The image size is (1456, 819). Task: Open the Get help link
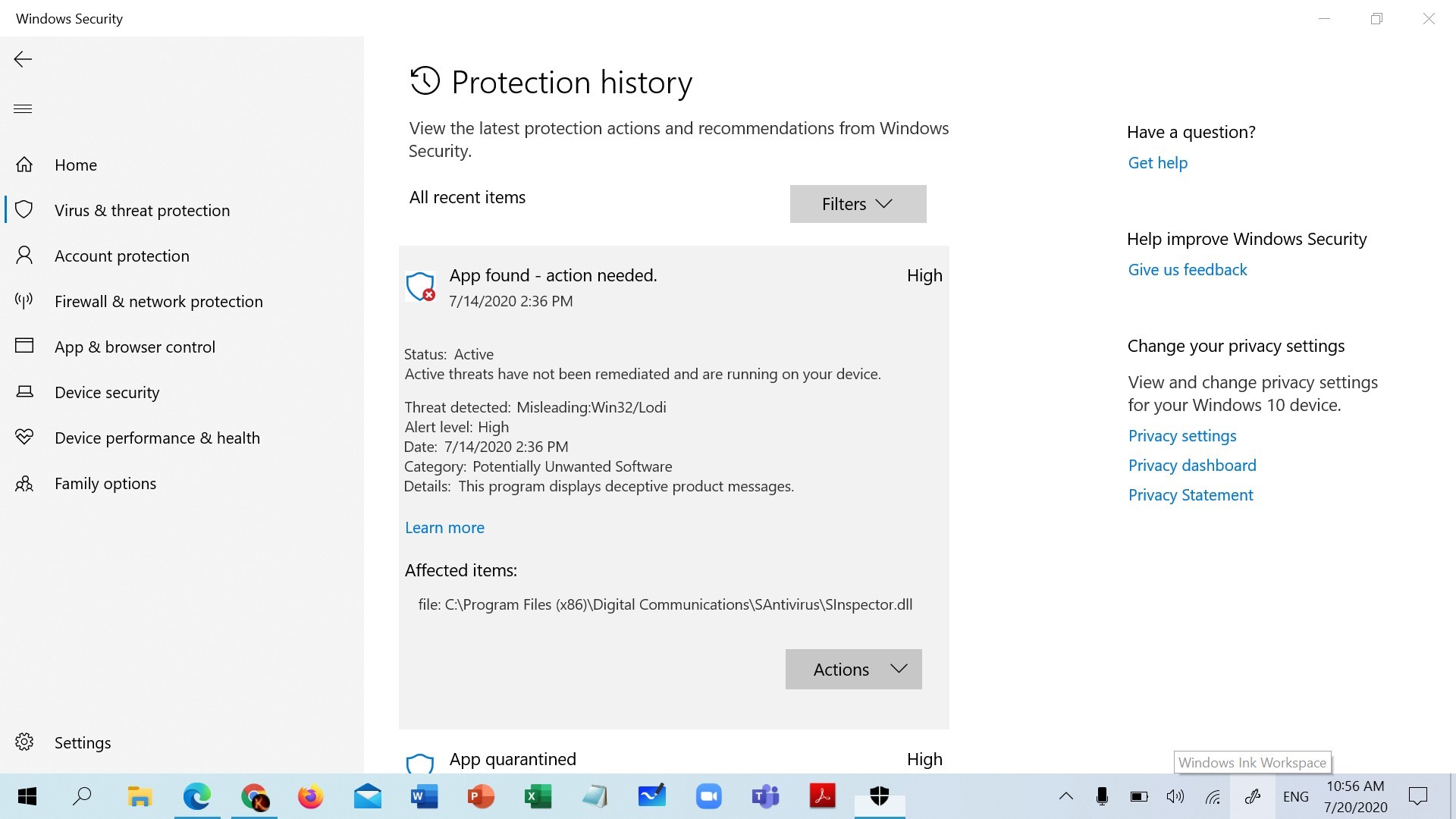click(x=1157, y=162)
